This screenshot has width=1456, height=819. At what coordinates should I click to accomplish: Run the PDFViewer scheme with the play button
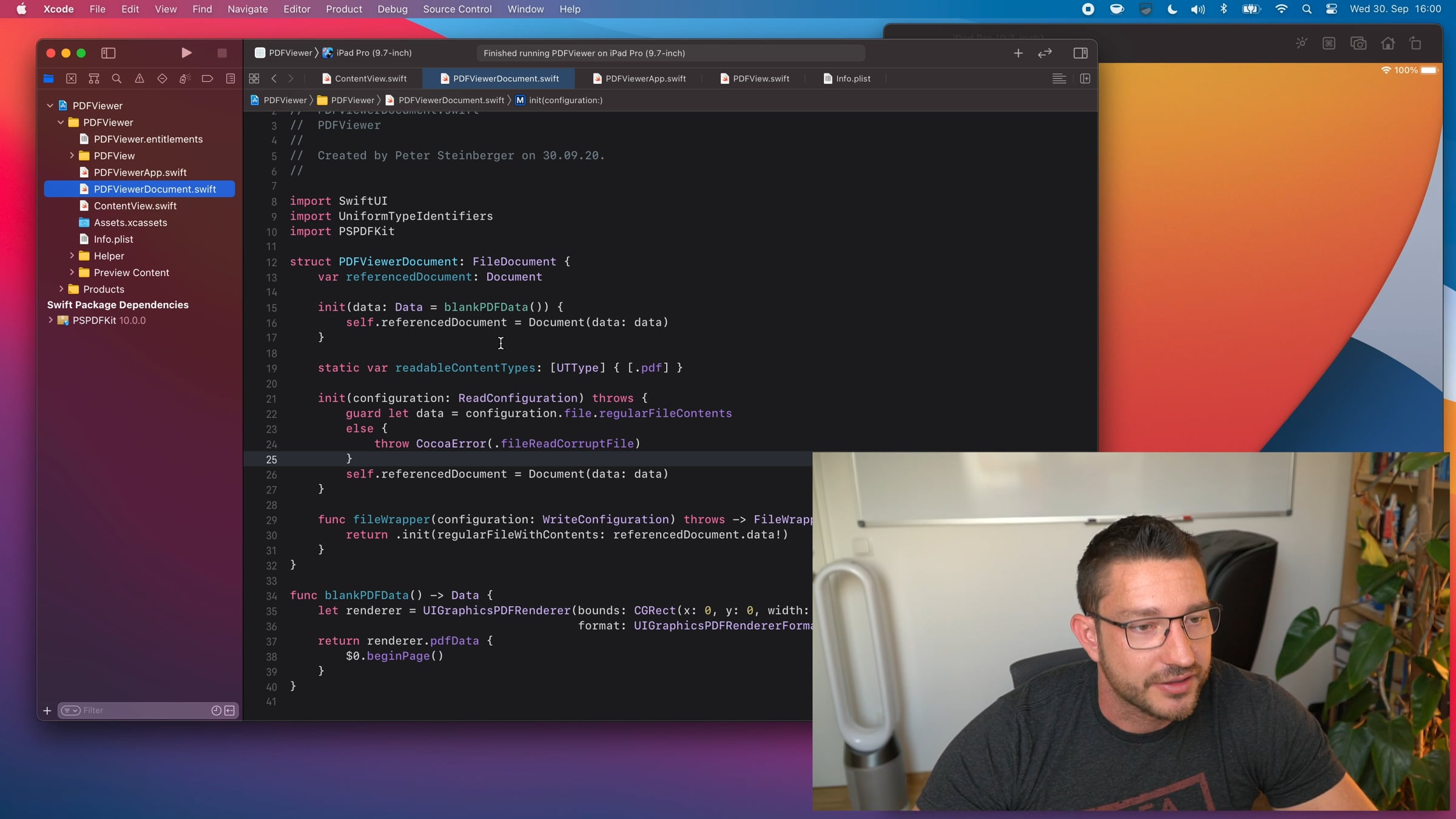point(186,53)
